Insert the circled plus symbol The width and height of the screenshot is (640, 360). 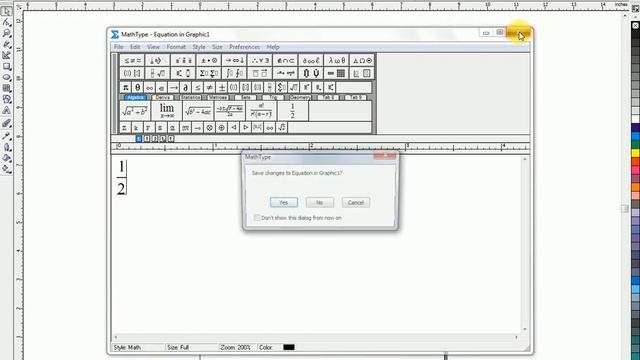pyautogui.click(x=222, y=128)
